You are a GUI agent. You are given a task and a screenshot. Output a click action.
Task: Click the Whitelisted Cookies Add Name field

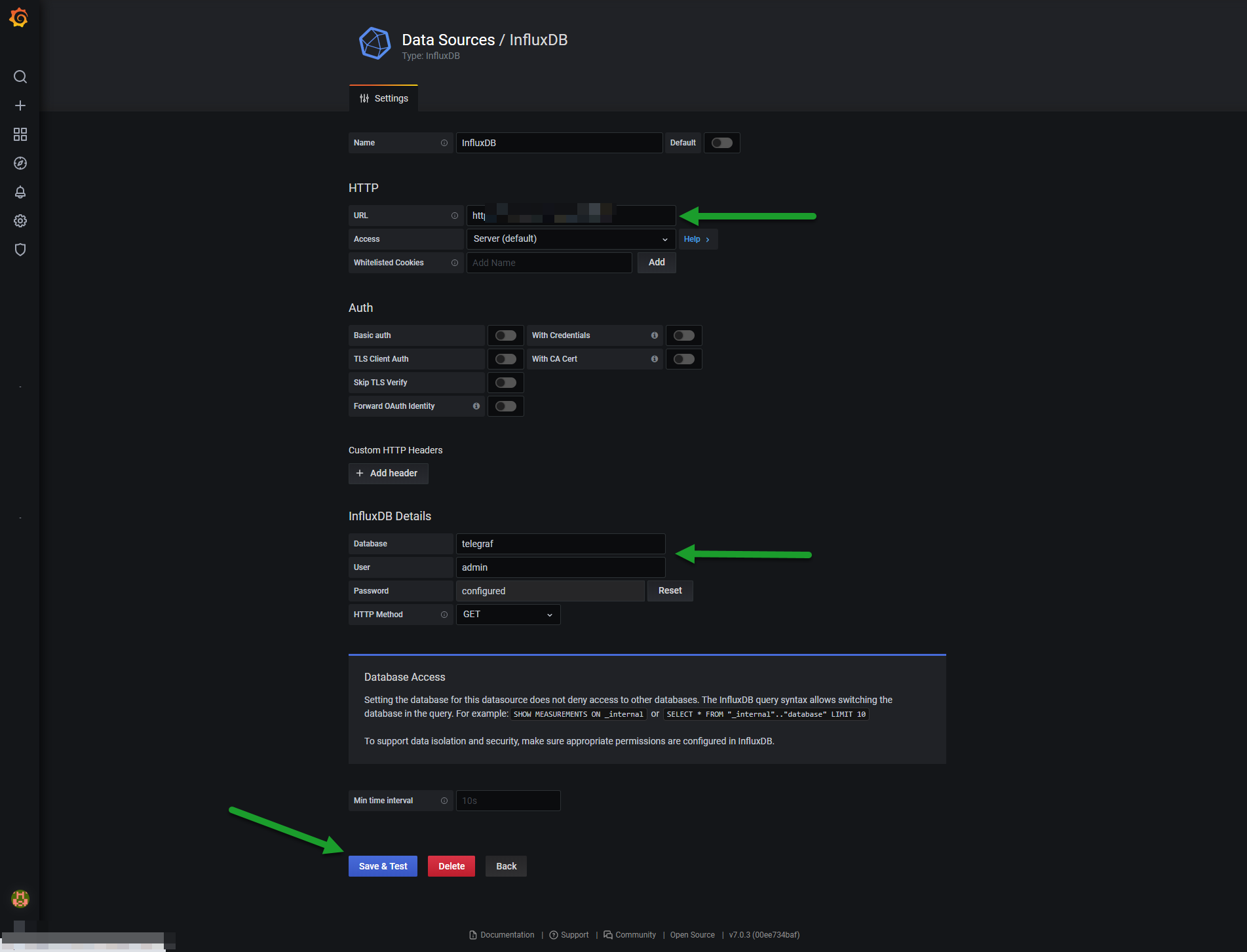click(549, 263)
